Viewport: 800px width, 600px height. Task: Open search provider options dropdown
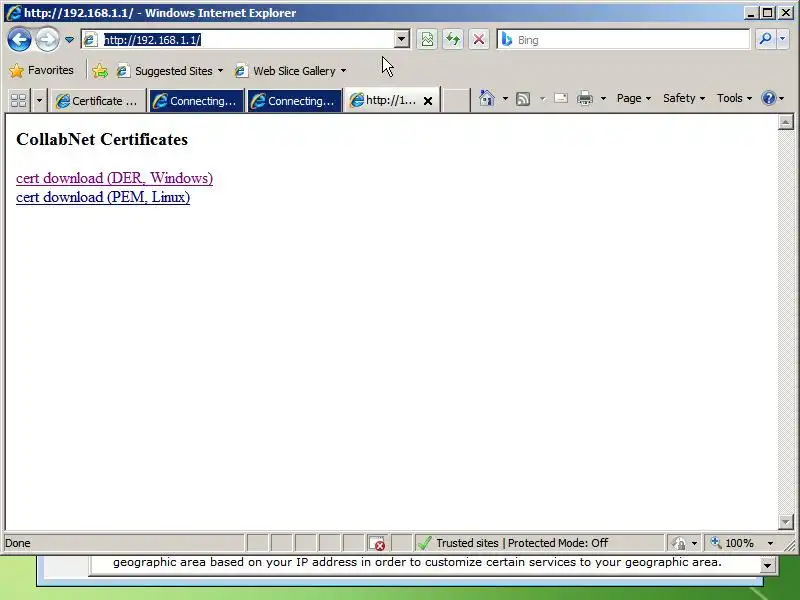pyautogui.click(x=783, y=39)
